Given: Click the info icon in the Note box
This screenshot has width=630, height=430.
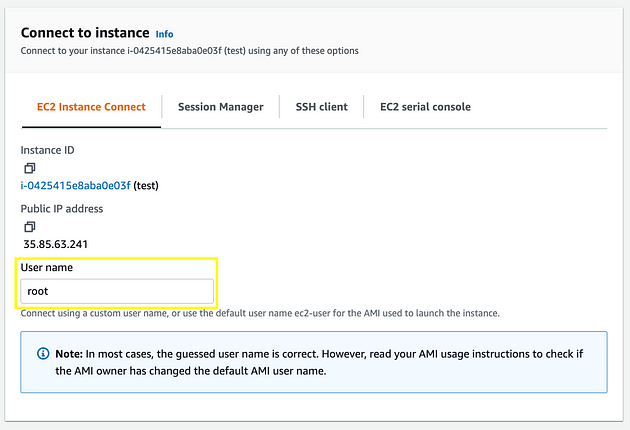Looking at the screenshot, I should click(44, 354).
